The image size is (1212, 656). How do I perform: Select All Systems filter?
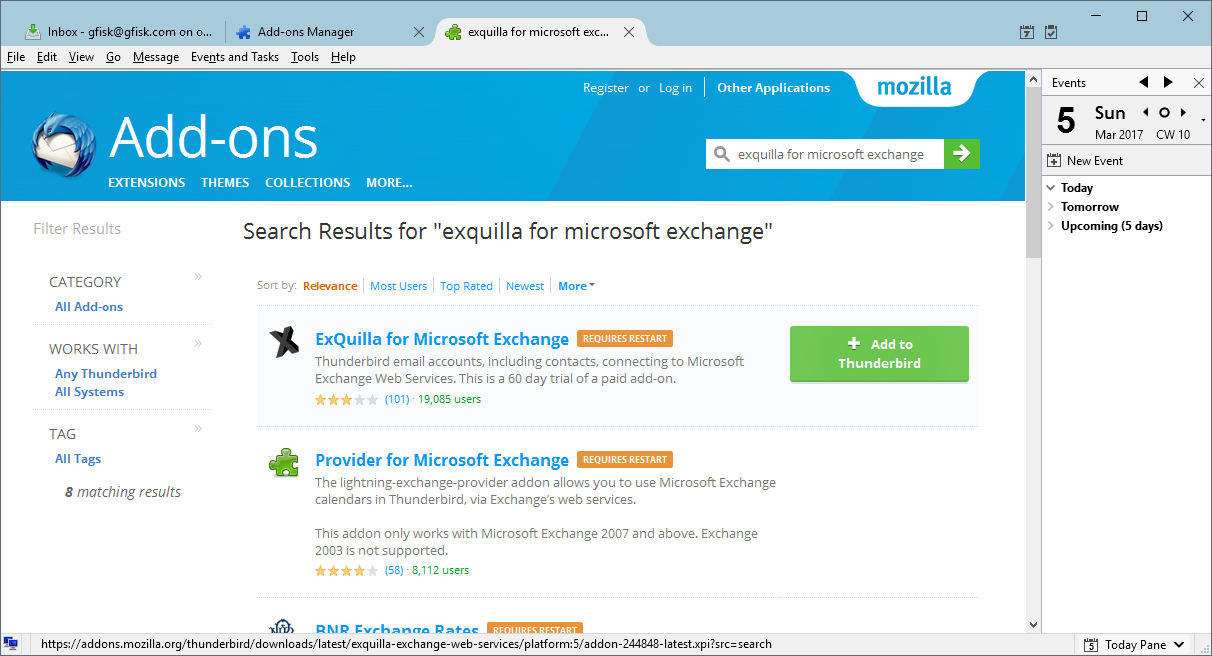click(x=89, y=392)
